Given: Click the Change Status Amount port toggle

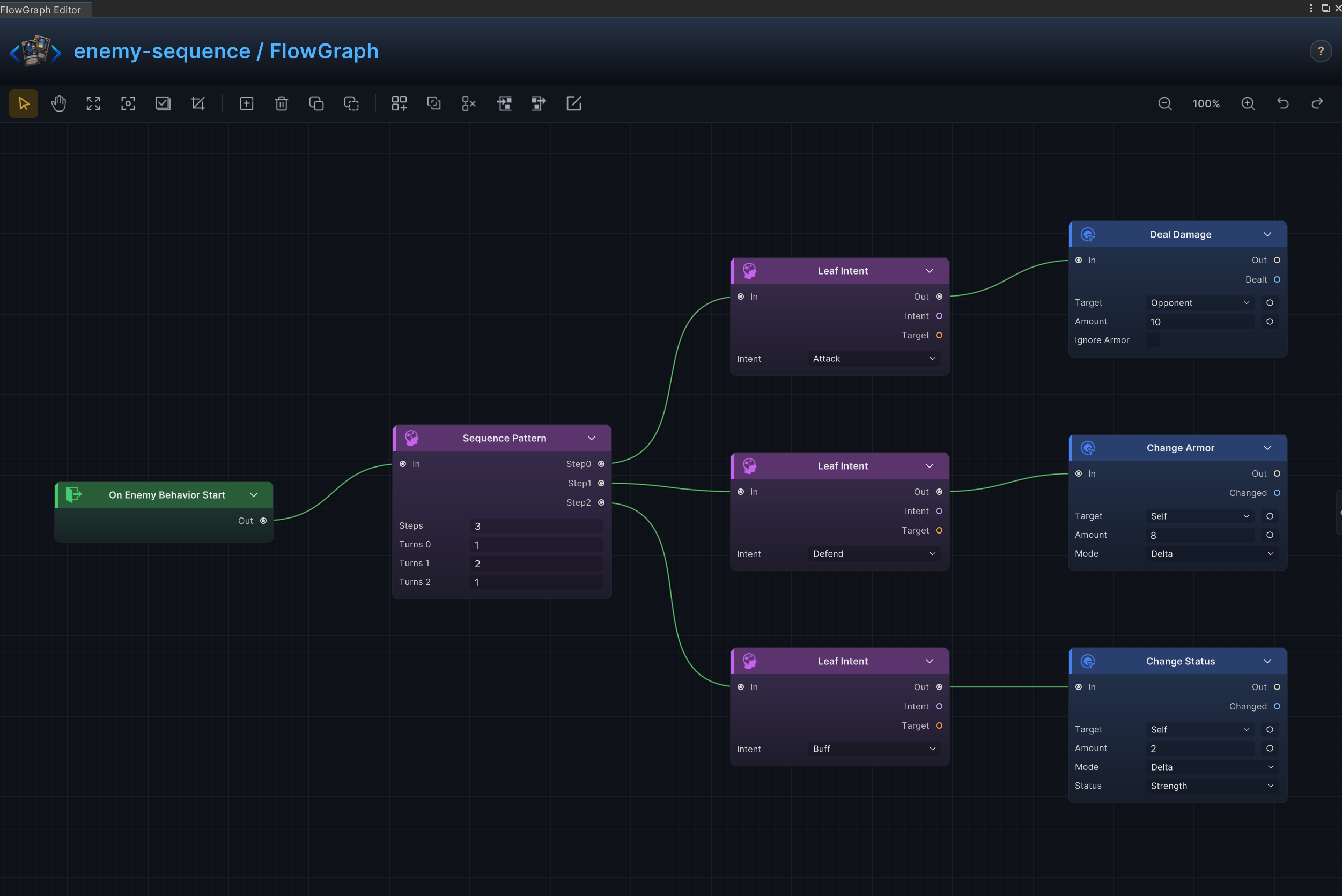Looking at the screenshot, I should click(x=1270, y=749).
